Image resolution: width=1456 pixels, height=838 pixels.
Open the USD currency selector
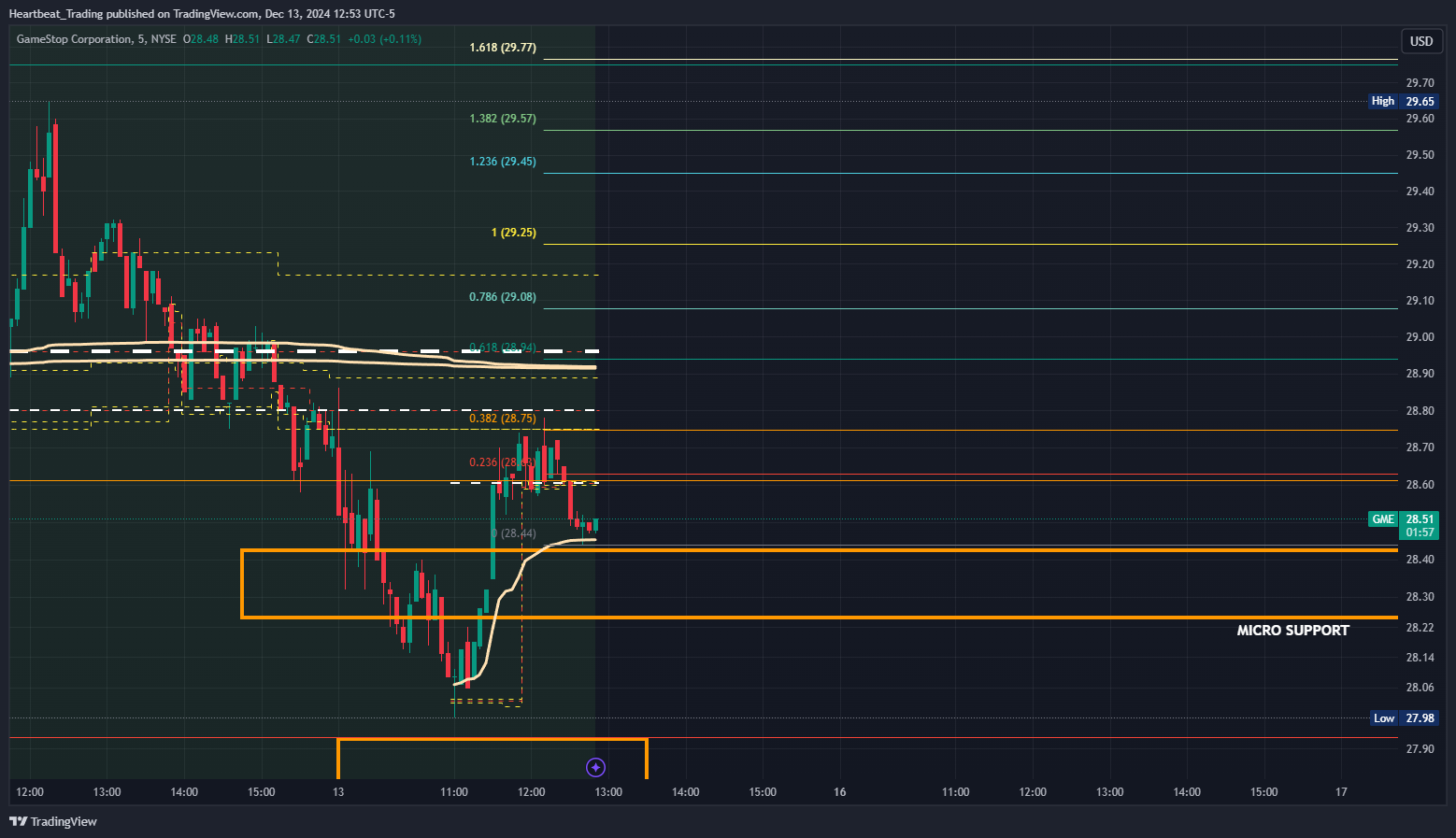pyautogui.click(x=1421, y=41)
